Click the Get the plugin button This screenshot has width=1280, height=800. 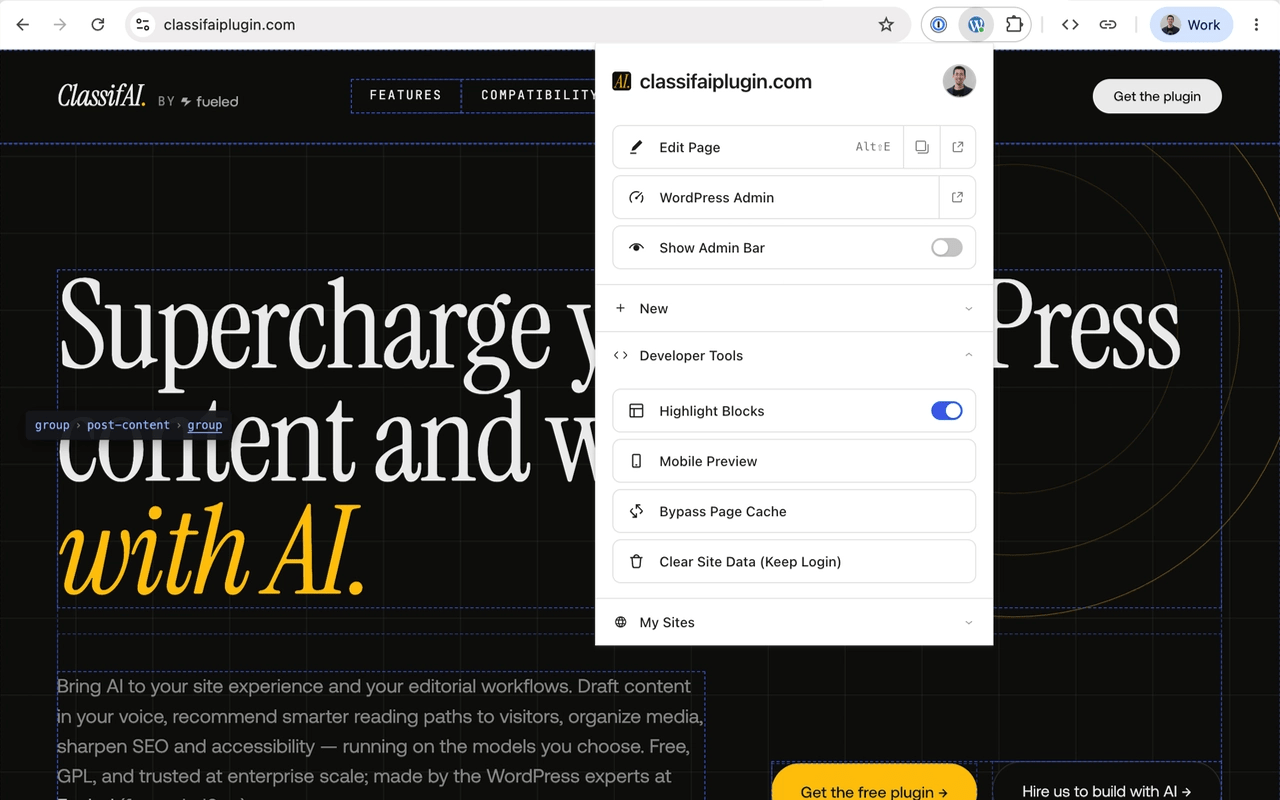(x=1157, y=96)
